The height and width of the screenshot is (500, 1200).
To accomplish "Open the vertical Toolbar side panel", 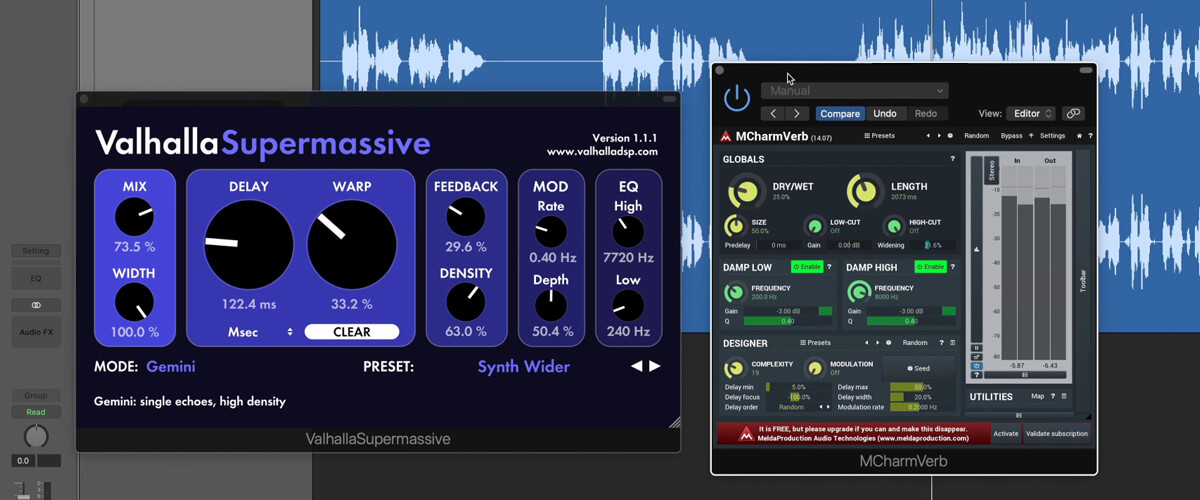I will (x=1082, y=282).
